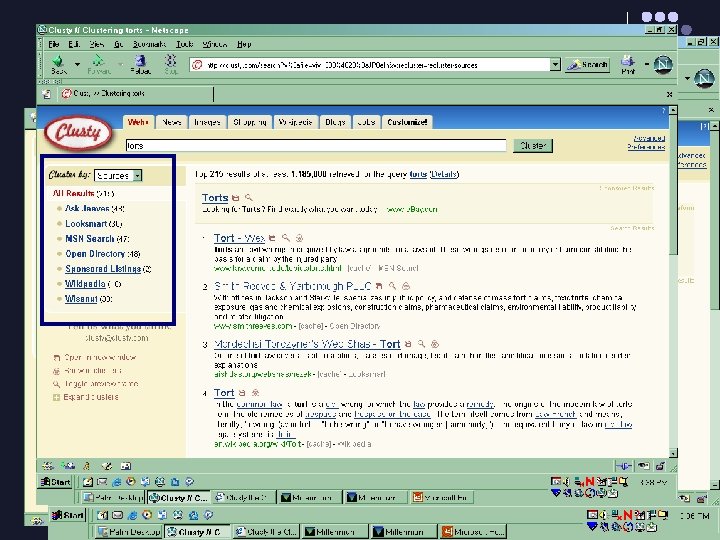Click new-window icon beside Mordechai Torczyner result
The height and width of the screenshot is (540, 720).
tap(408, 344)
